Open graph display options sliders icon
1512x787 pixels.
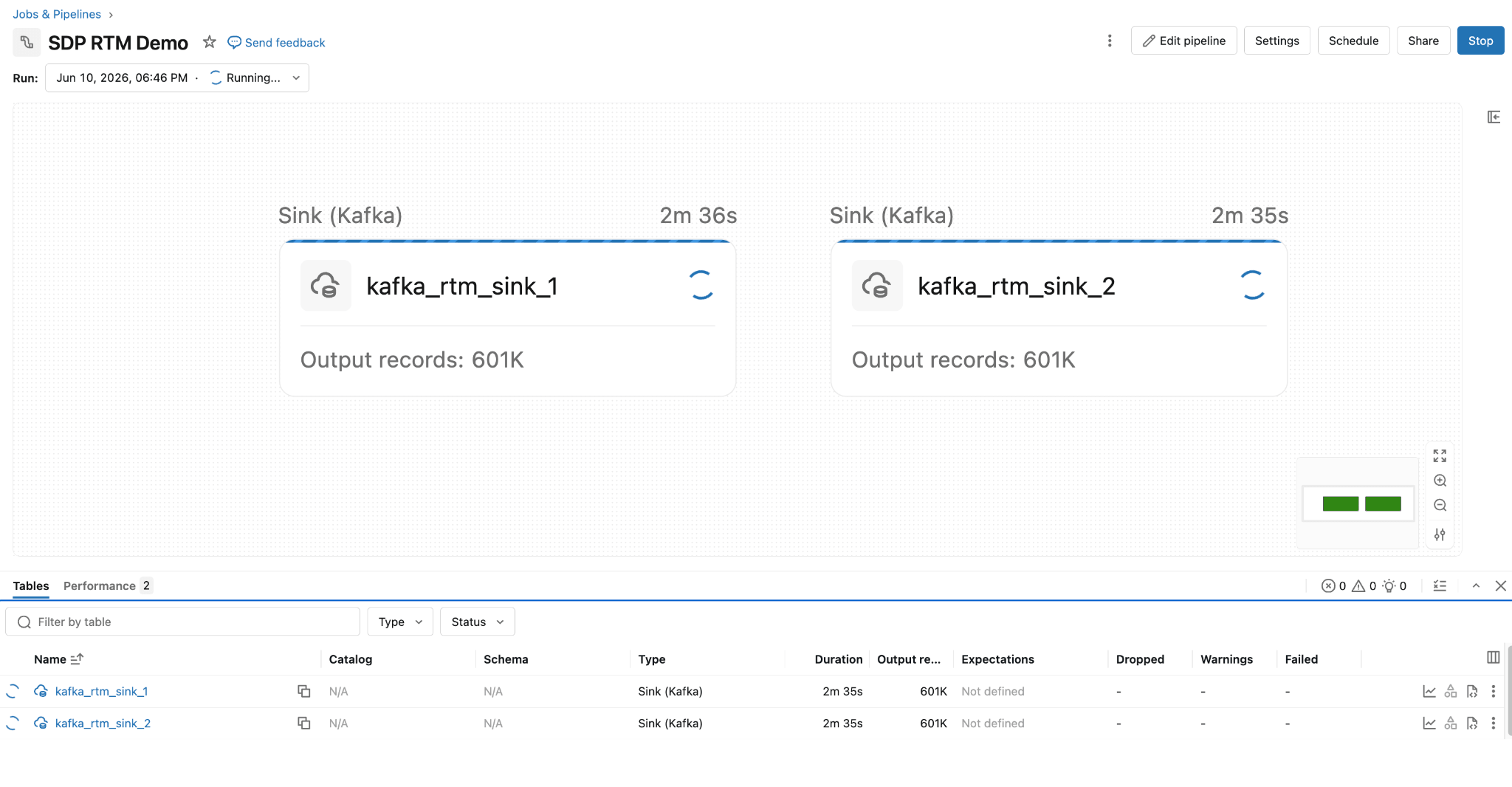(x=1440, y=535)
